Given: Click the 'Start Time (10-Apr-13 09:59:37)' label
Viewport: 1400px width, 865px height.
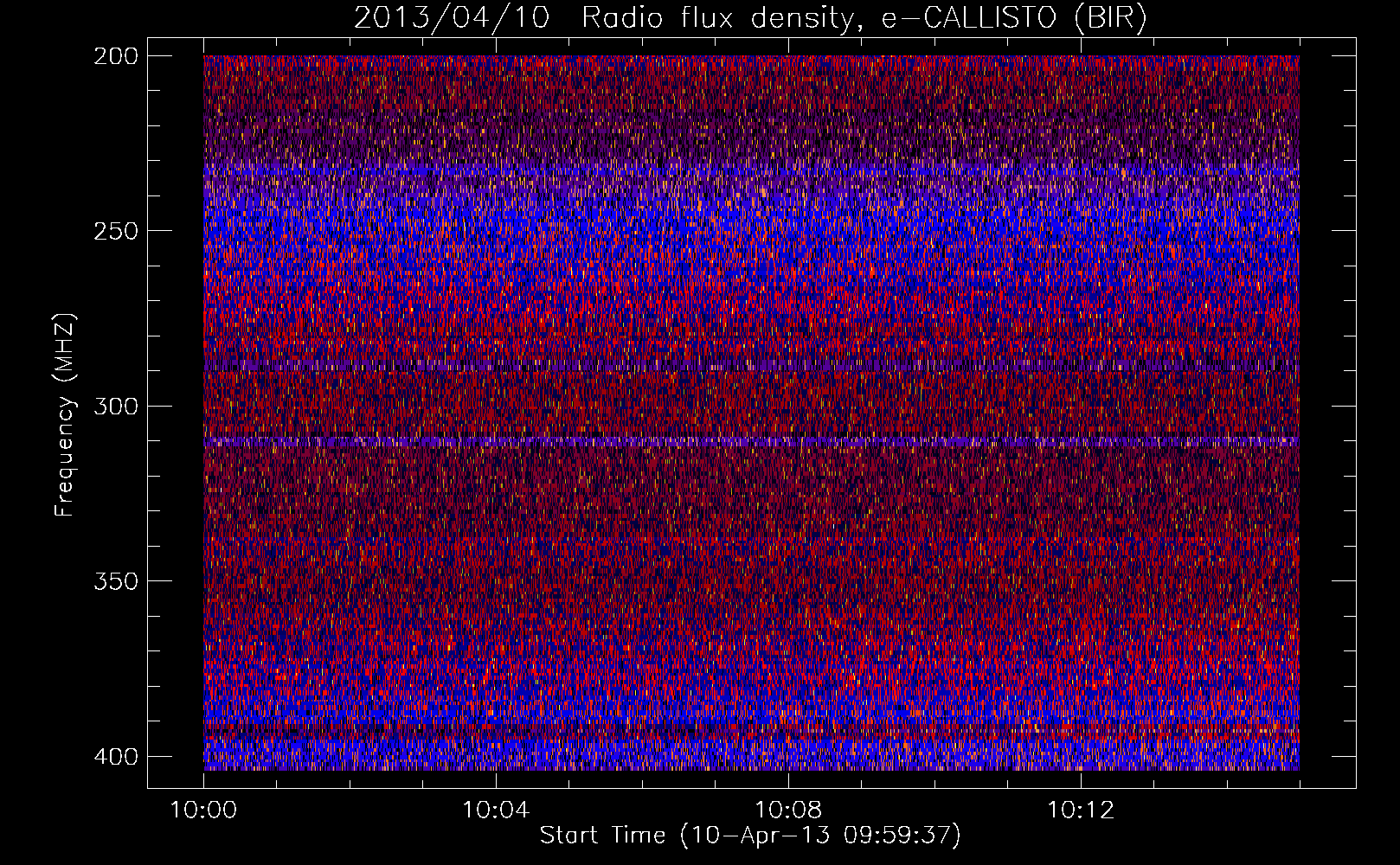Looking at the screenshot, I should tap(750, 836).
